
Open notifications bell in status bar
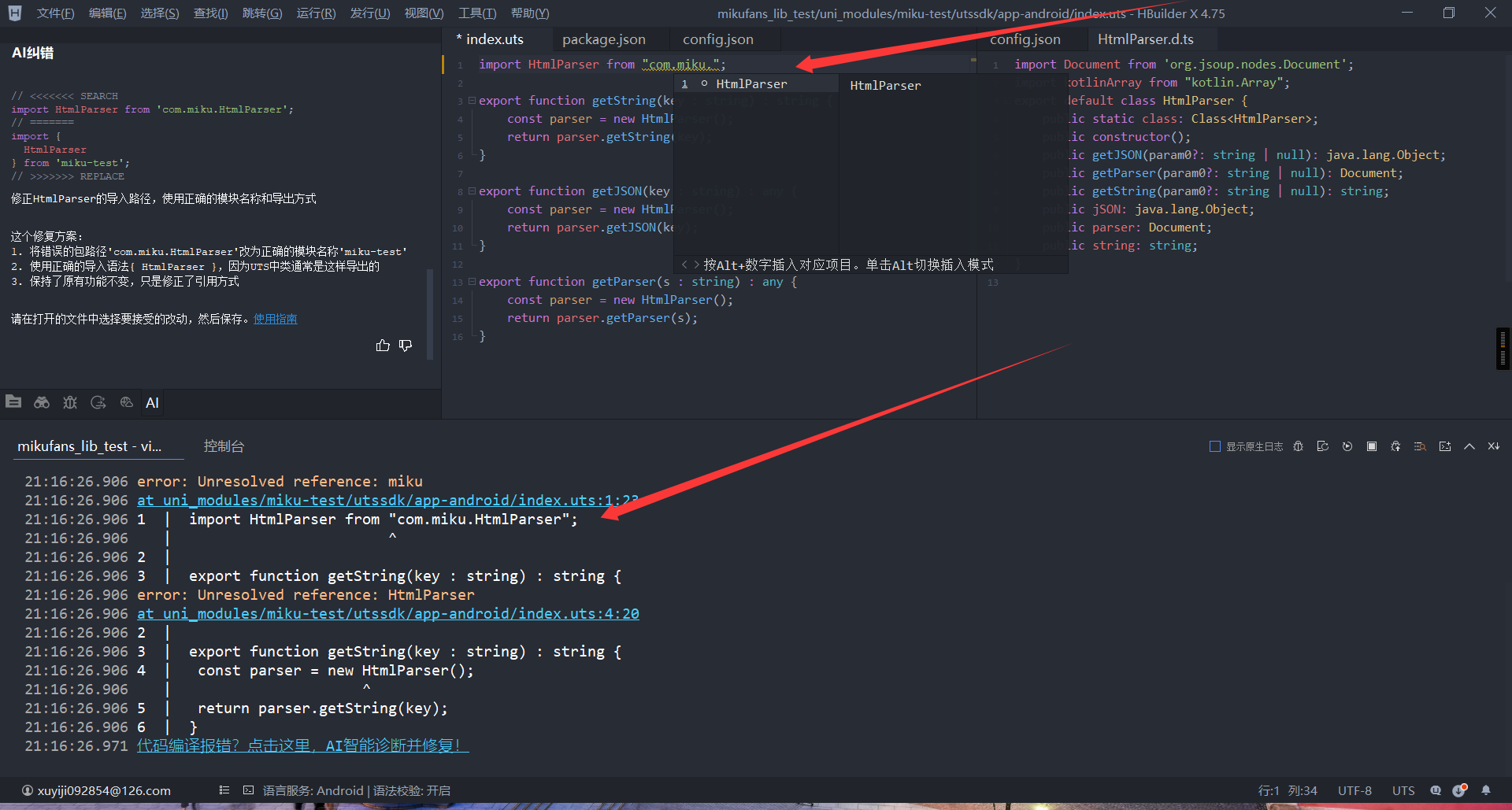pyautogui.click(x=1486, y=790)
